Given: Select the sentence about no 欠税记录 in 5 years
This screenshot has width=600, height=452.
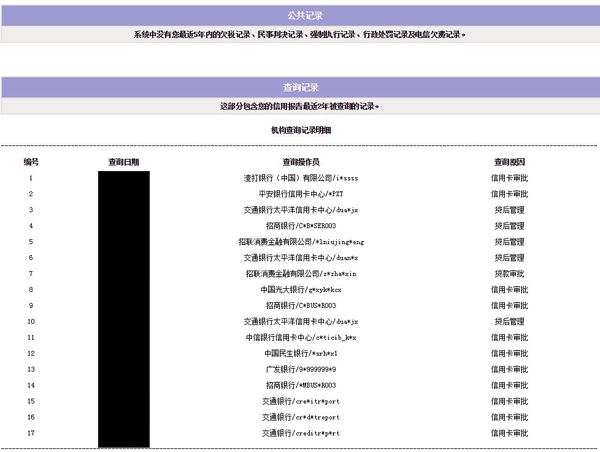Looking at the screenshot, I should pos(299,34).
